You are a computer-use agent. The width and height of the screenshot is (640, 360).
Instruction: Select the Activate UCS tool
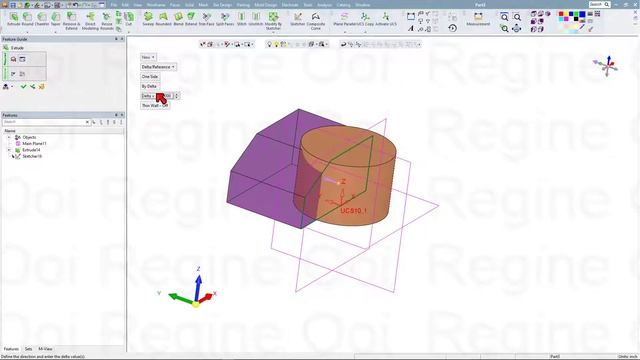point(386,19)
